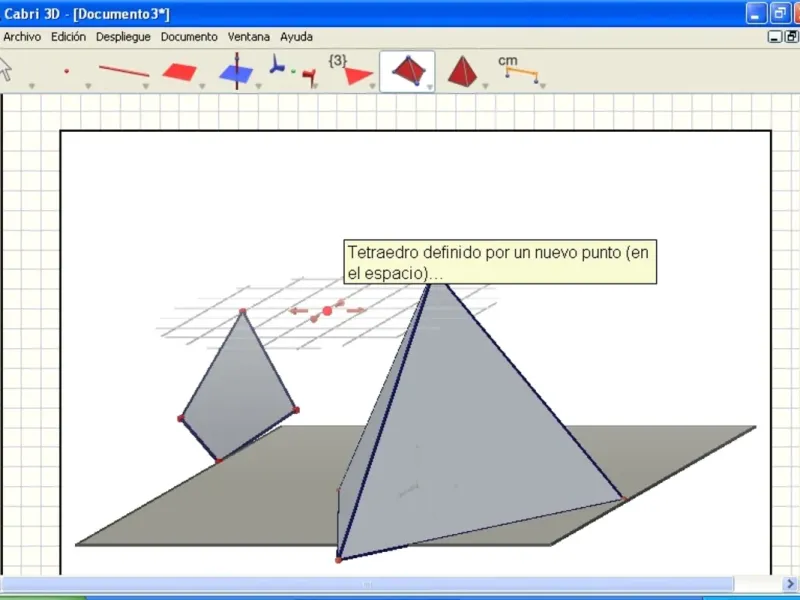Open the Ventana menu
This screenshot has height=600, width=800.
[248, 37]
